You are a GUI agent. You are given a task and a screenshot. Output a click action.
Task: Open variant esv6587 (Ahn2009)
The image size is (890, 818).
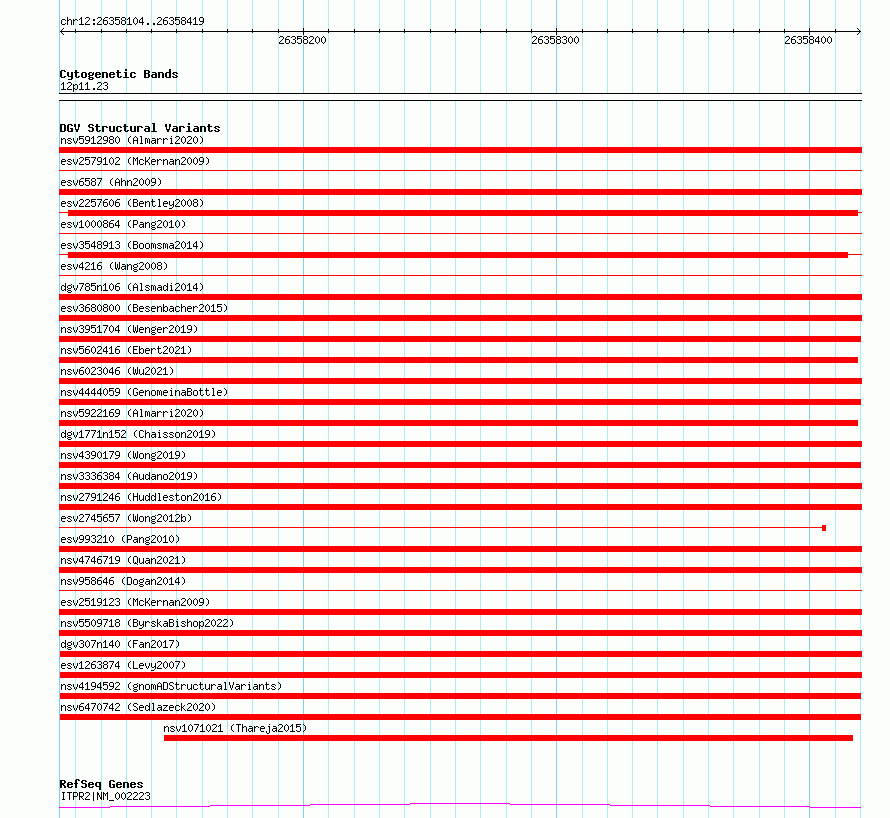111,182
